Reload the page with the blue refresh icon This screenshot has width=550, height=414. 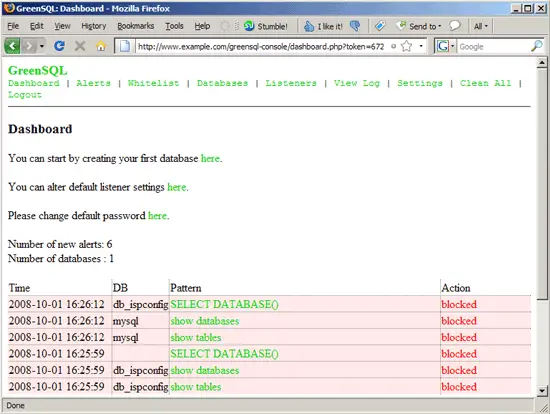tap(59, 46)
